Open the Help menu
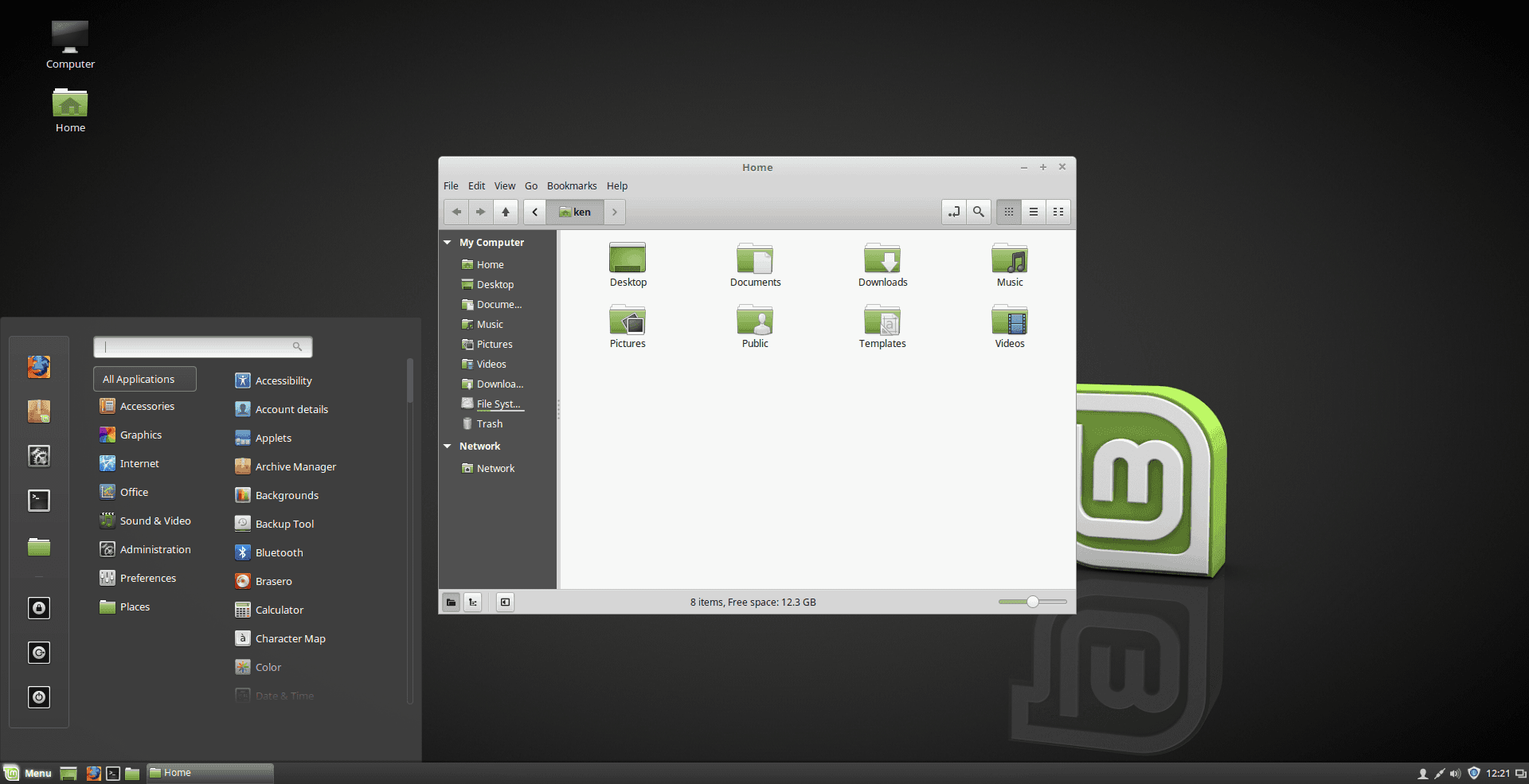The image size is (1529, 784). [x=617, y=185]
